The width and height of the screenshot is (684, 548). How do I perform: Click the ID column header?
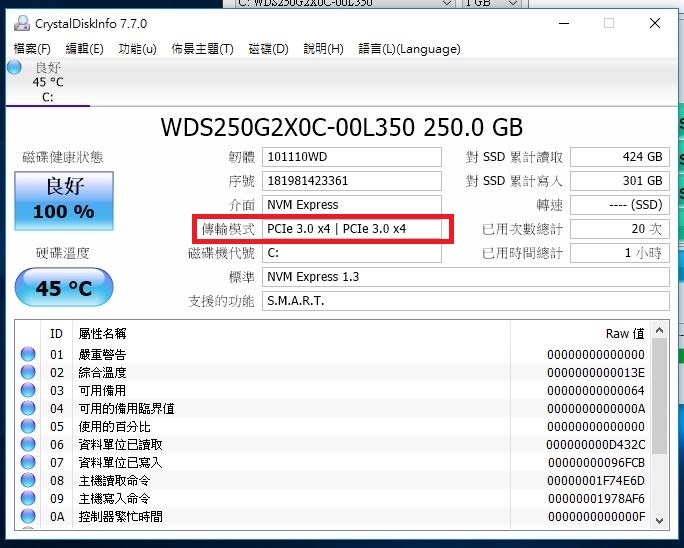[x=56, y=333]
